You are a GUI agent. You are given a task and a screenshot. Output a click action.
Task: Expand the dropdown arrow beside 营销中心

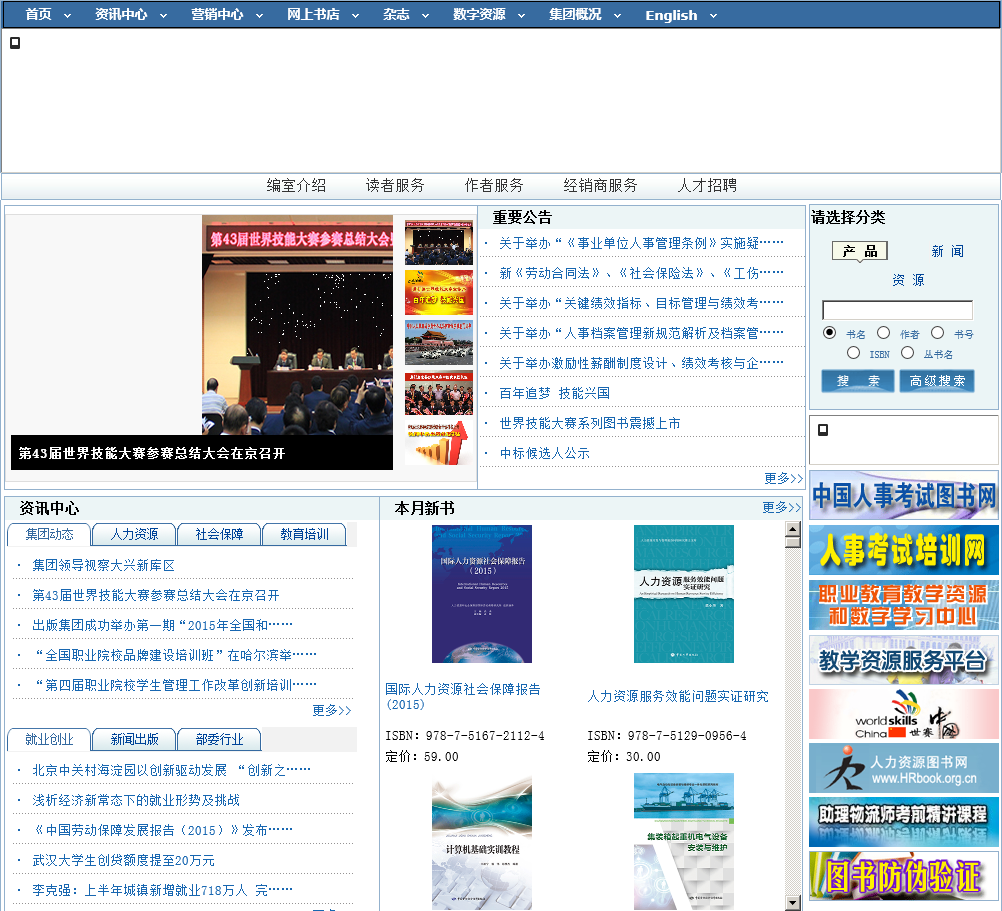[259, 15]
